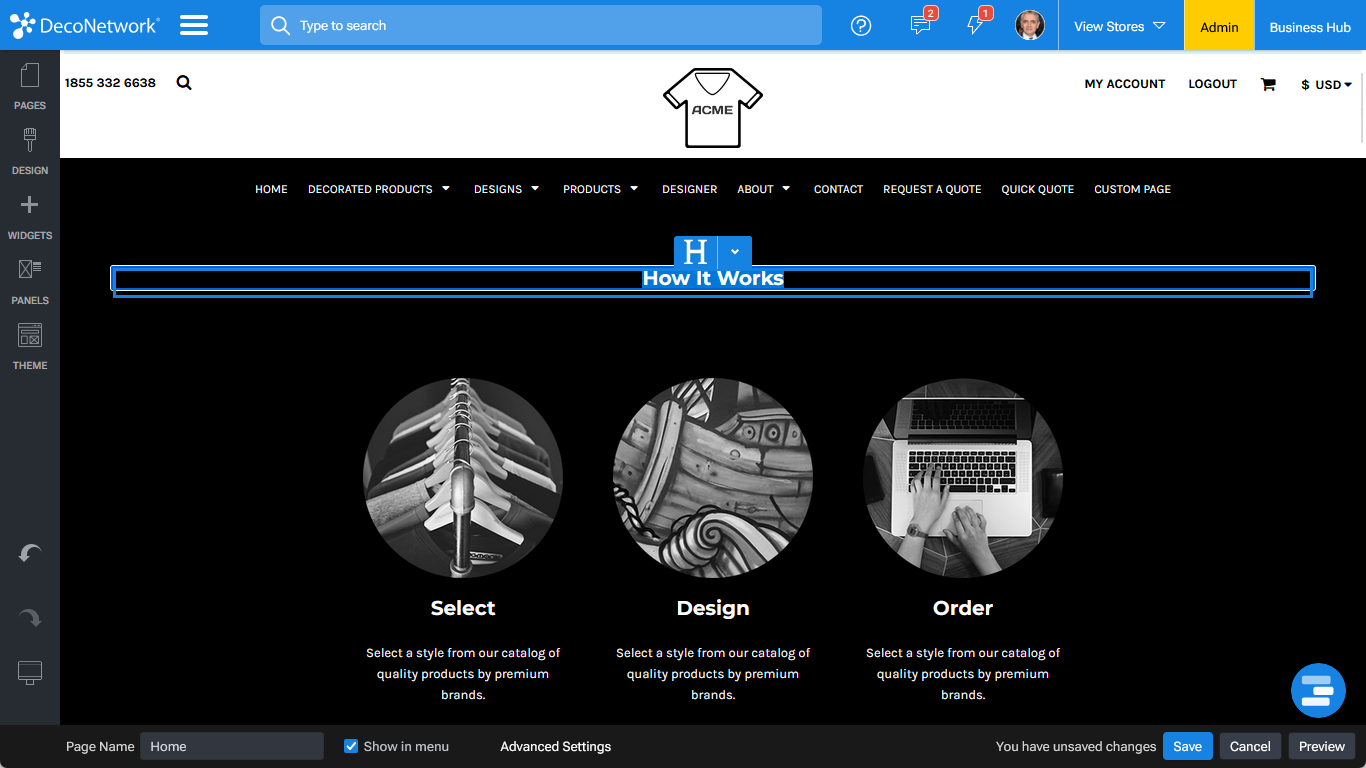Expand the heading widget dropdown arrow

tap(735, 252)
